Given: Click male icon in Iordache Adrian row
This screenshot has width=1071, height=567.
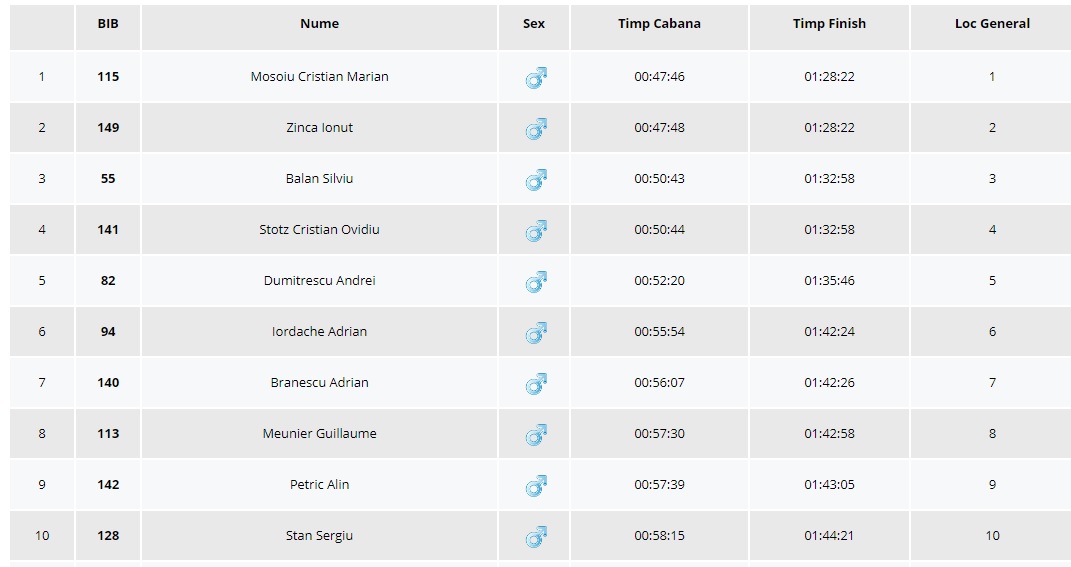Looking at the screenshot, I should click(536, 333).
